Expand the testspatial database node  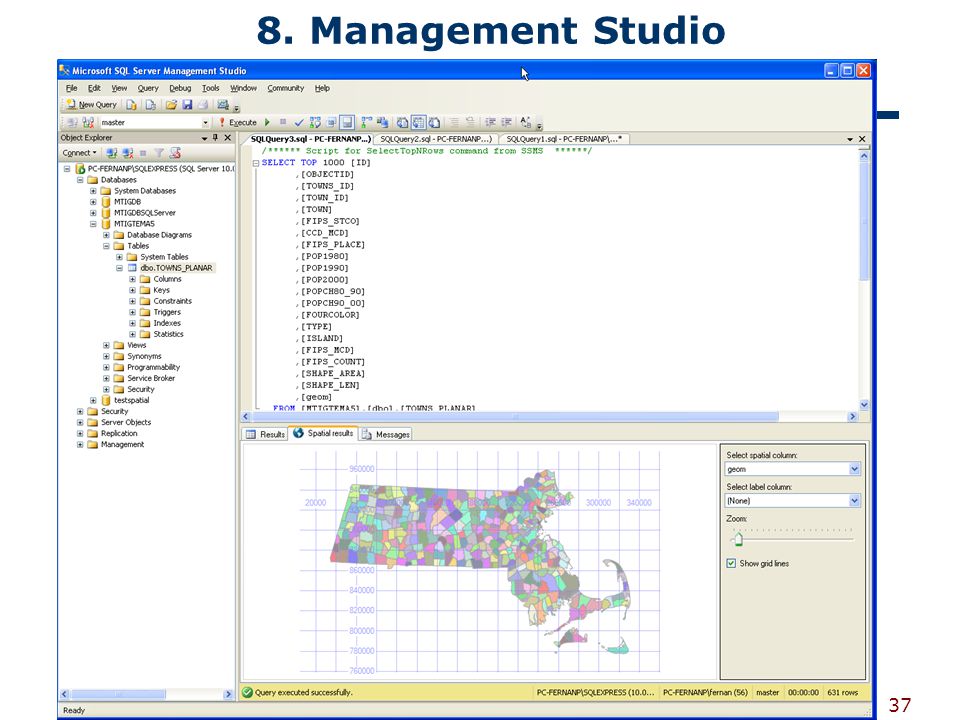coord(93,400)
